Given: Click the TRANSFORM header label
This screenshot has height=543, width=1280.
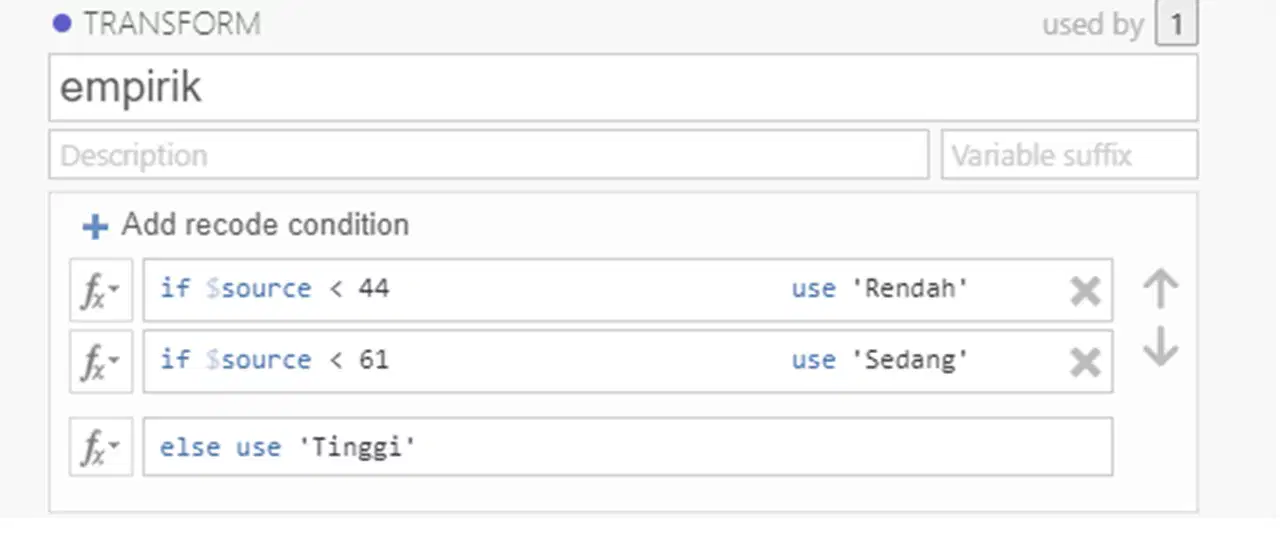Looking at the screenshot, I should point(172,24).
